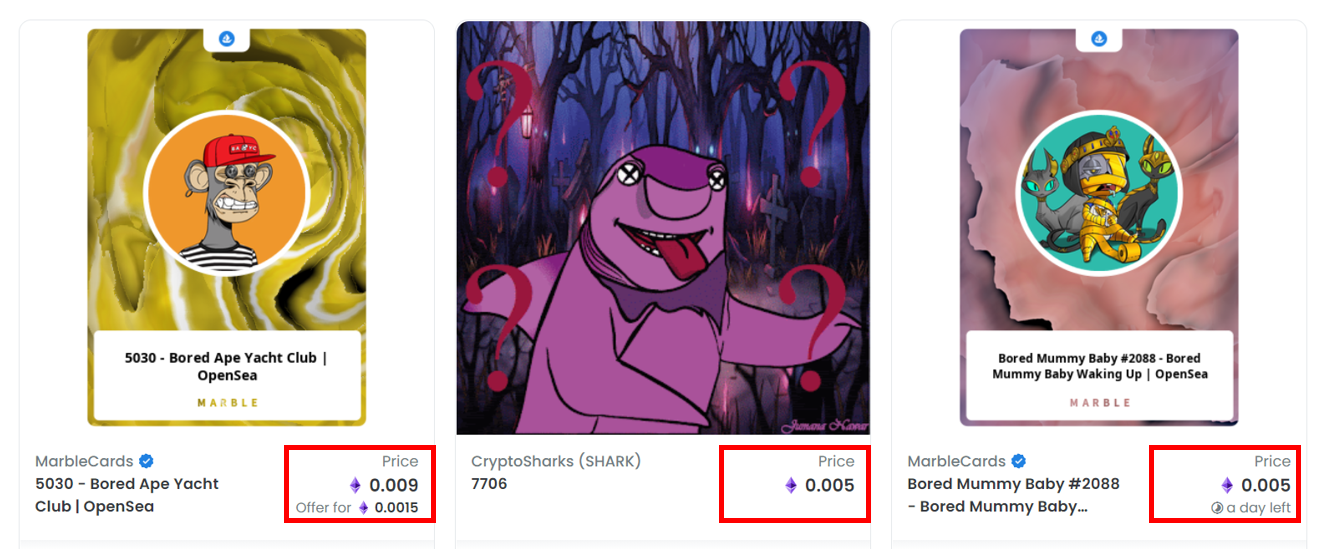1324x549 pixels.
Task: Open the MarbleCards collection on Bored Ape listing
Action: point(84,461)
